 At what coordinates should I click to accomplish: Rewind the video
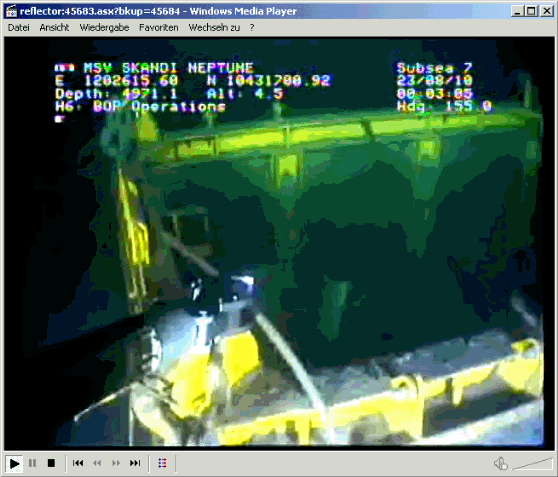pyautogui.click(x=97, y=463)
